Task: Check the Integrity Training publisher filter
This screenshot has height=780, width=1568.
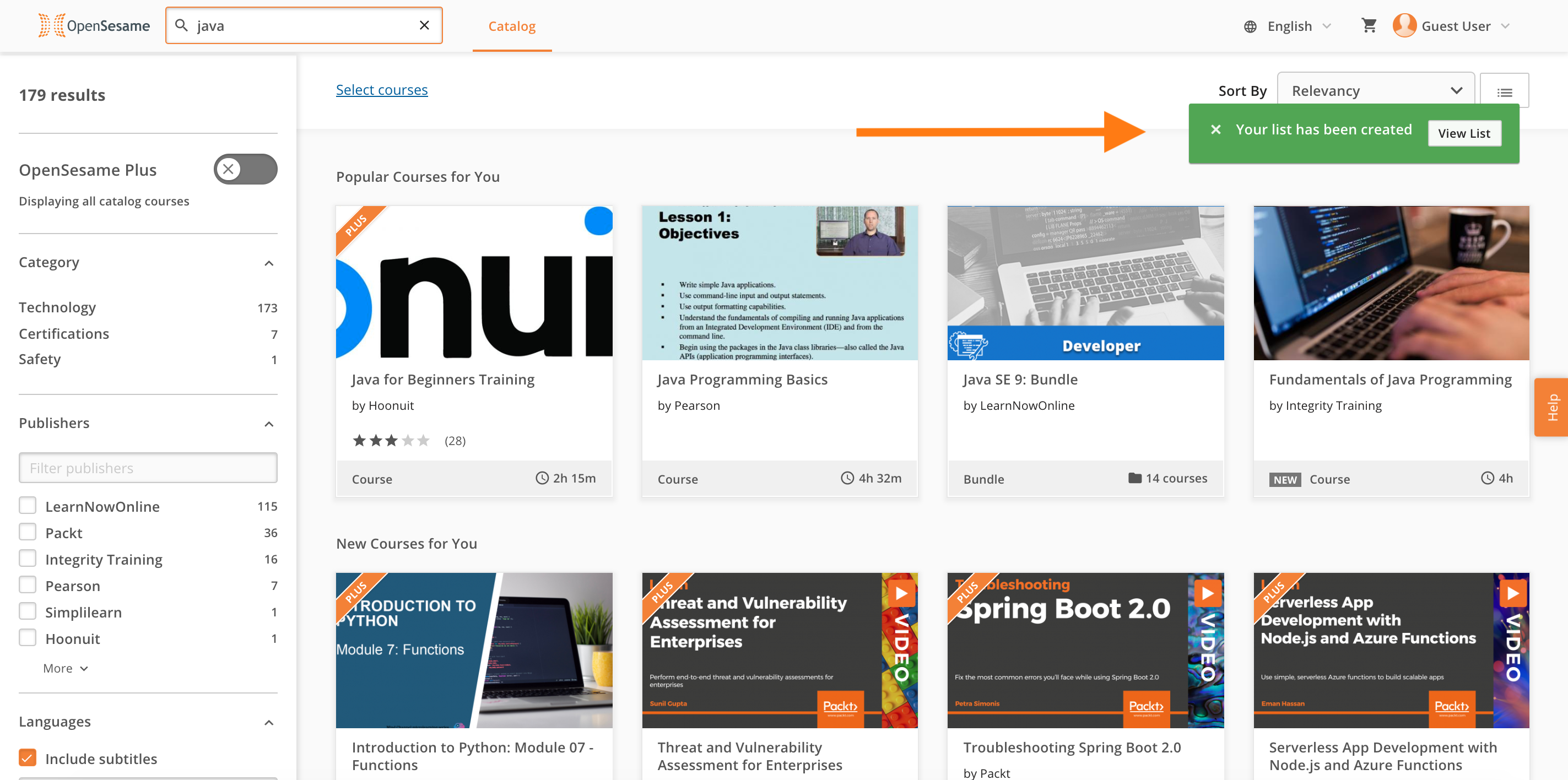Action: coord(28,559)
